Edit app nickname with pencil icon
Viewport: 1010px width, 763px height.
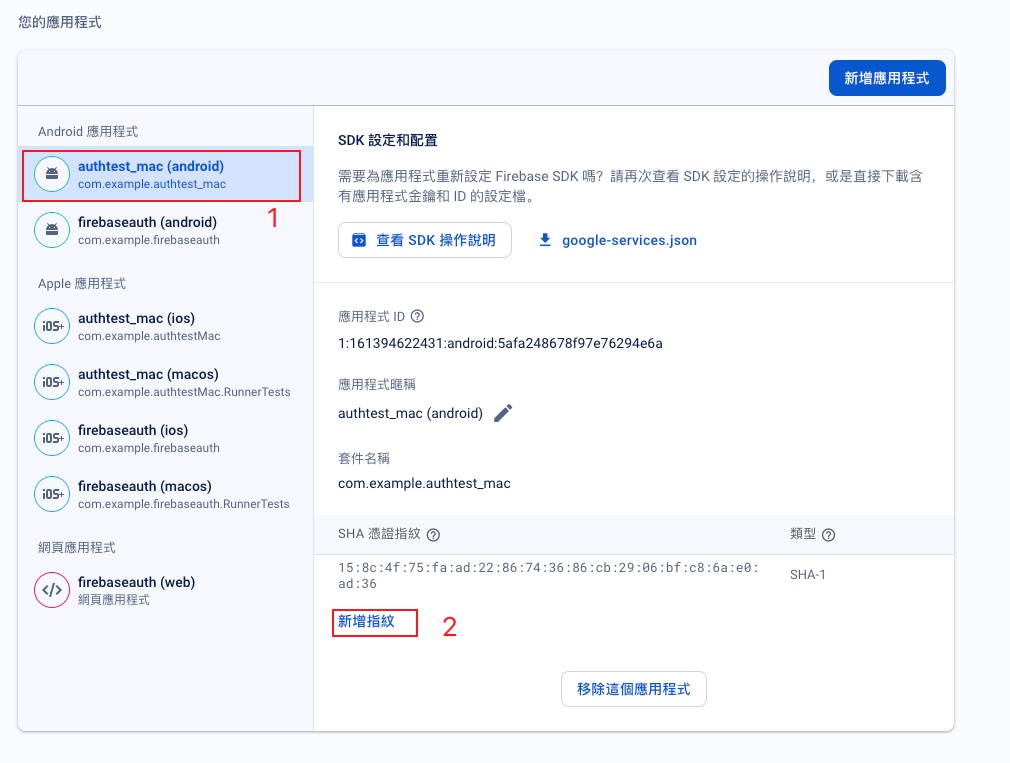503,413
